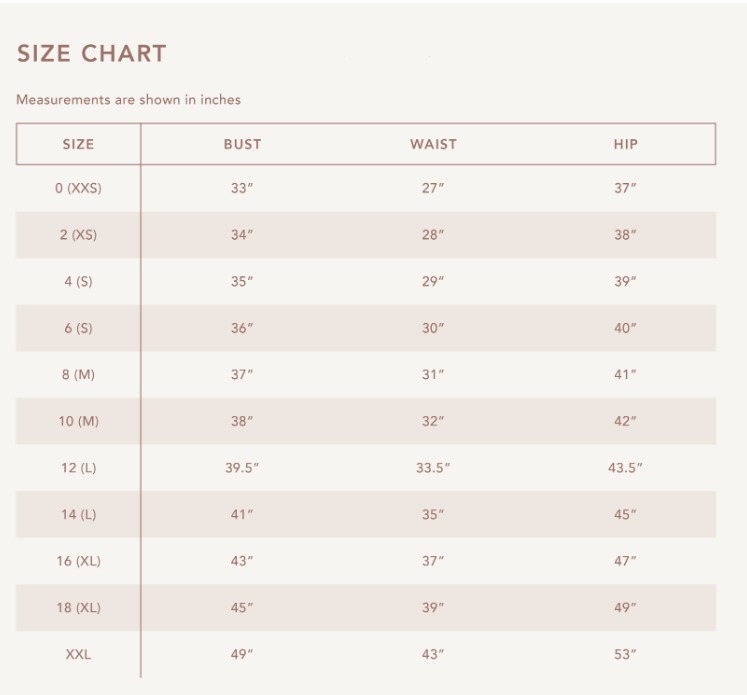Select the 2 (XS) size label
The image size is (747, 695).
point(78,235)
